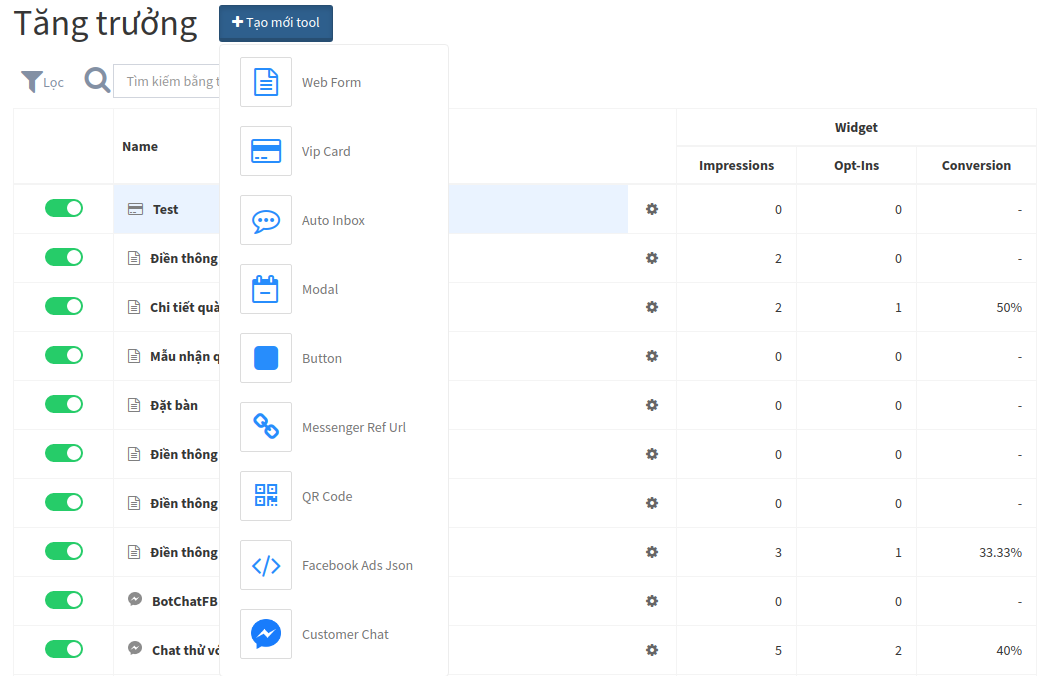Image resolution: width=1038 pixels, height=676 pixels.
Task: Toggle the Mẫu nhận switch
Action: tap(64, 355)
